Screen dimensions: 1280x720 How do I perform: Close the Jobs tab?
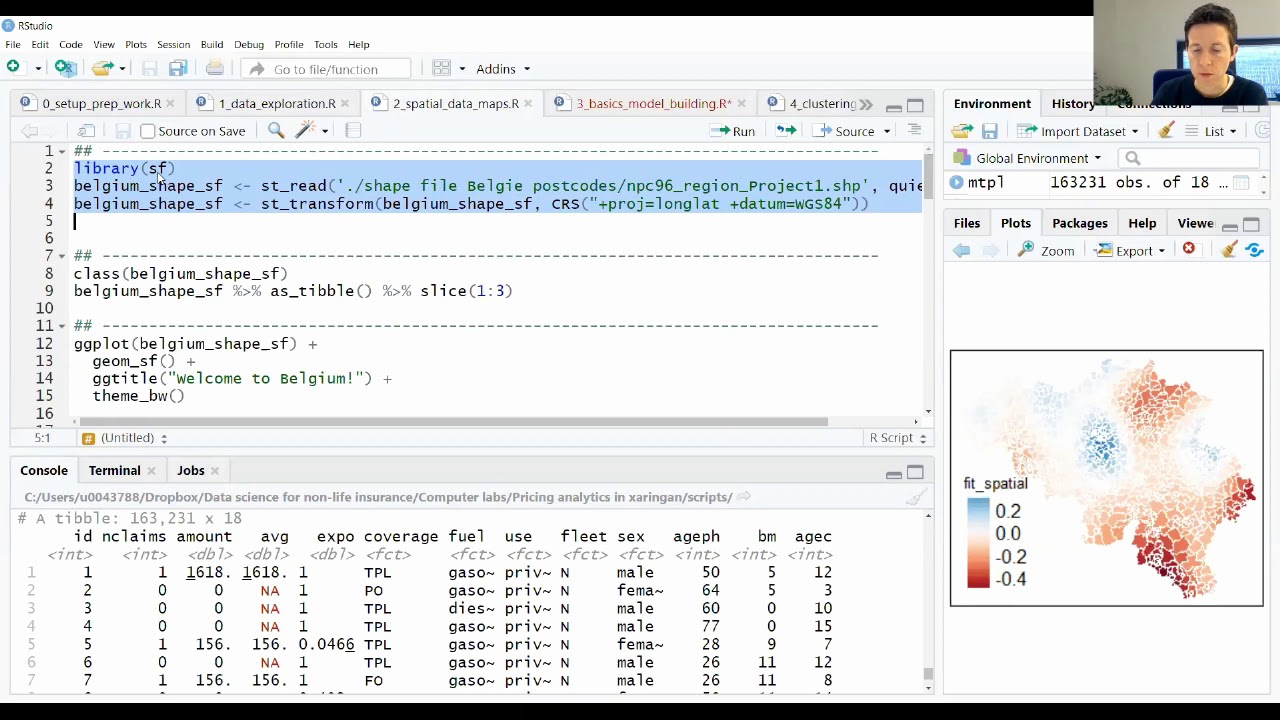[214, 471]
